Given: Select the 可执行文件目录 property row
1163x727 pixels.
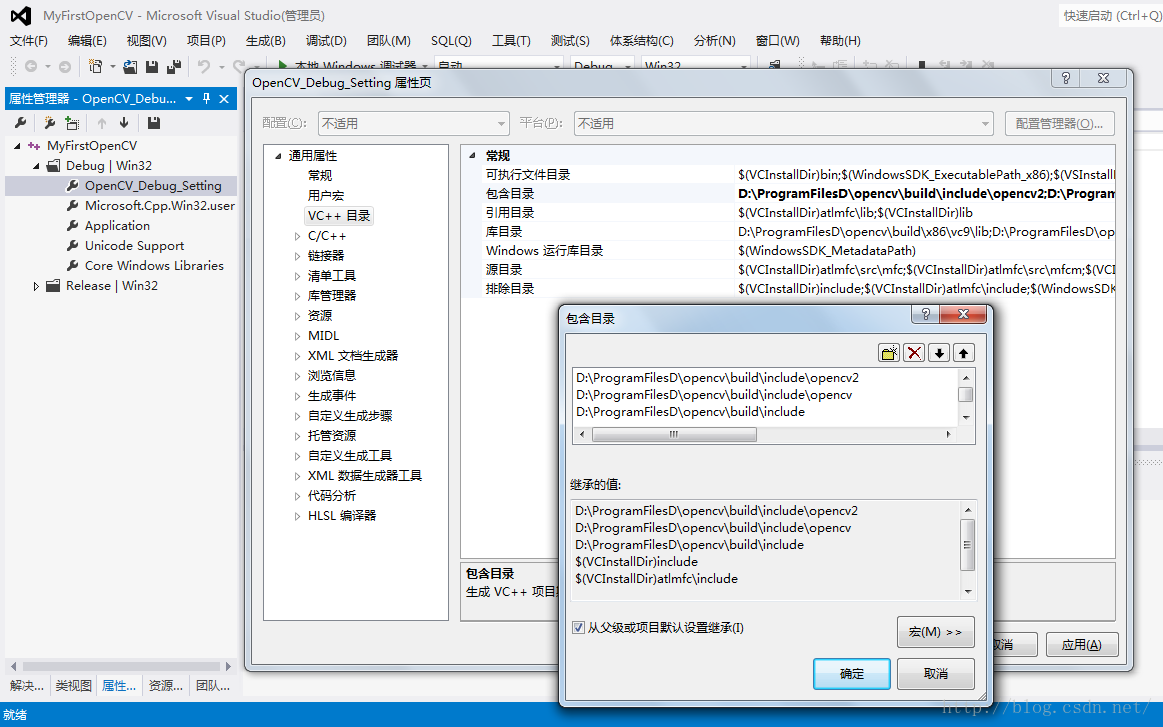Looking at the screenshot, I should tap(788, 174).
